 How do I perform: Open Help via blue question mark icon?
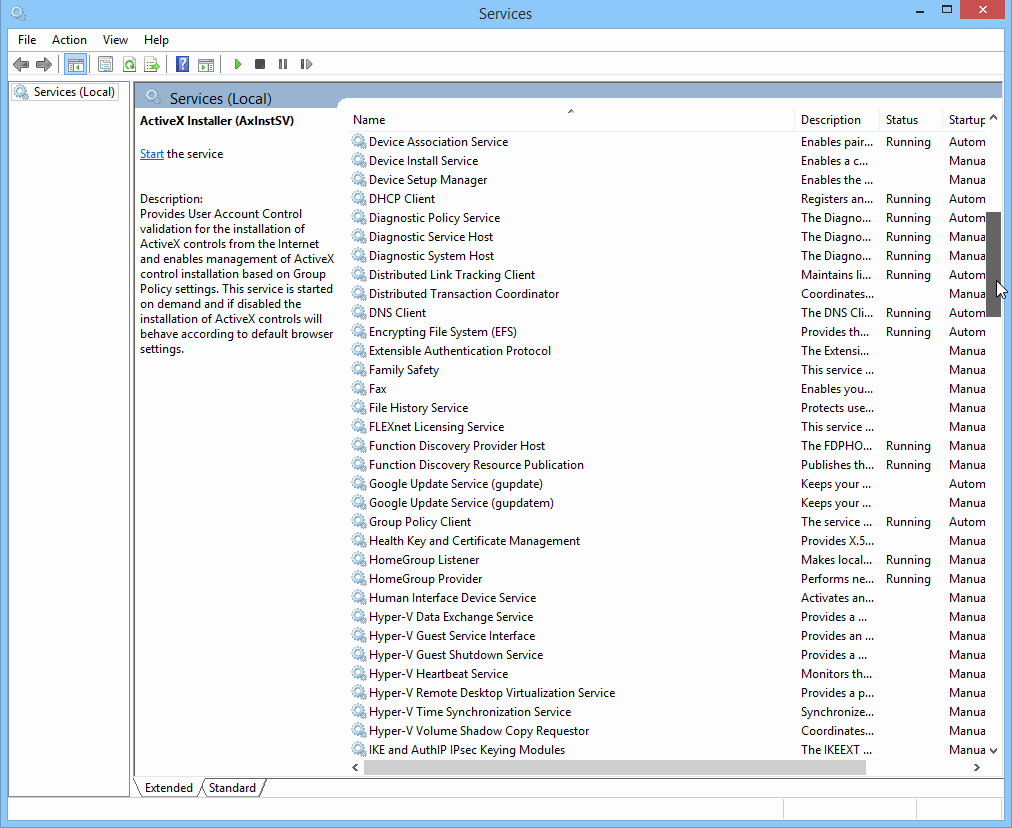point(182,64)
